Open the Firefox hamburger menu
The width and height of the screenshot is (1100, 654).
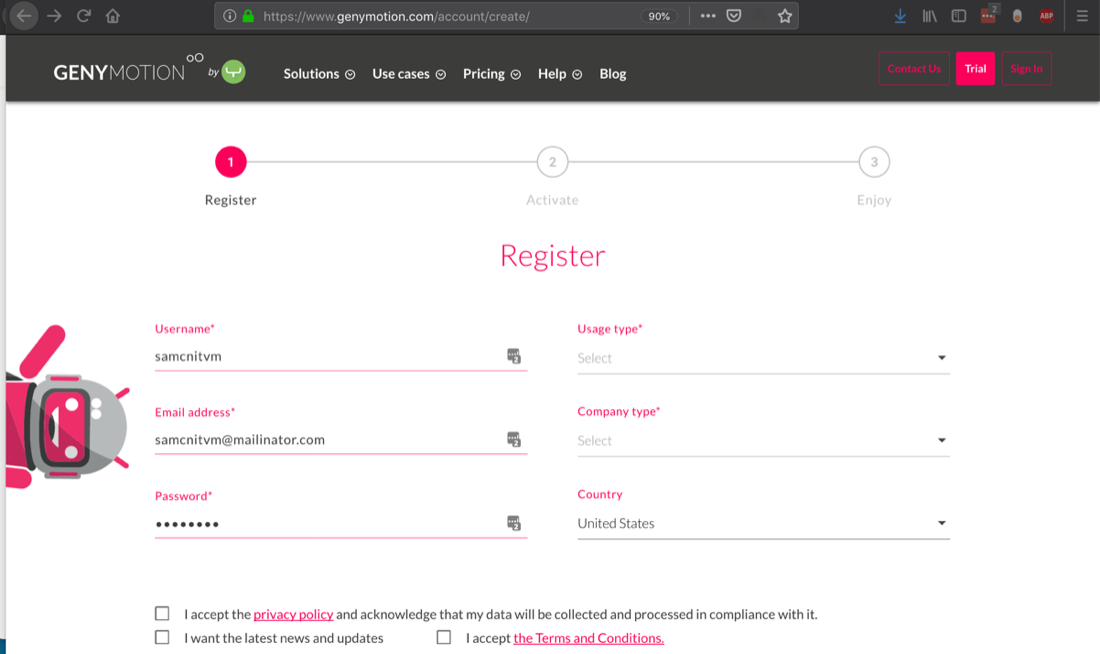click(x=1082, y=16)
